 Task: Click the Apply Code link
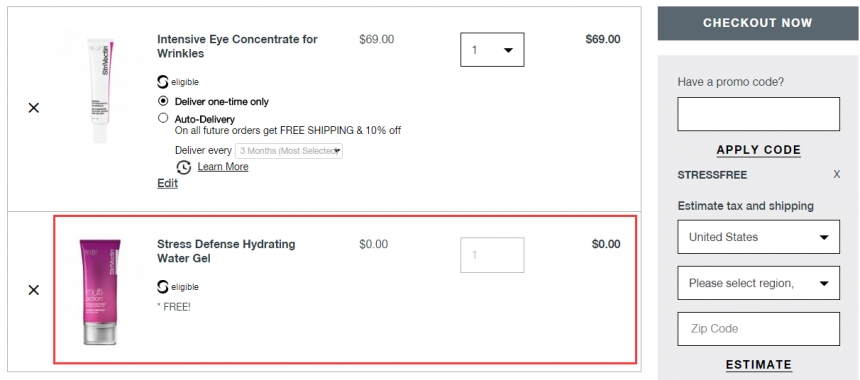[759, 150]
